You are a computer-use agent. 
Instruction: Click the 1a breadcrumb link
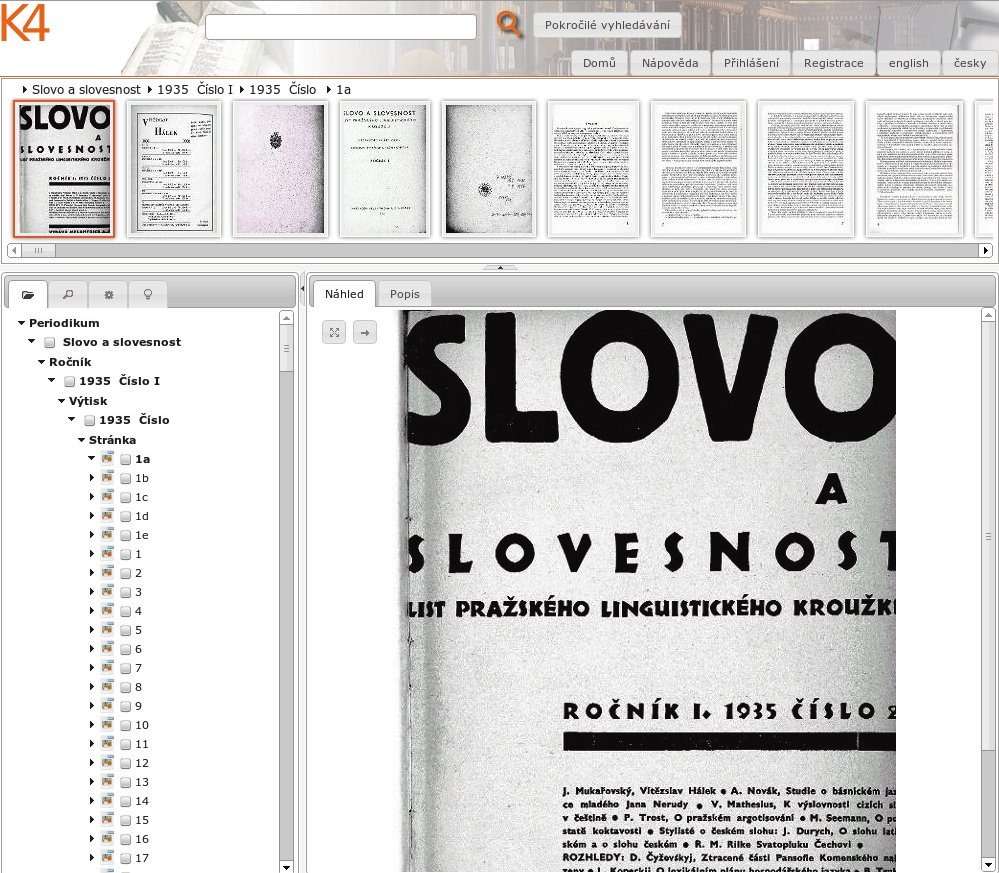[343, 90]
